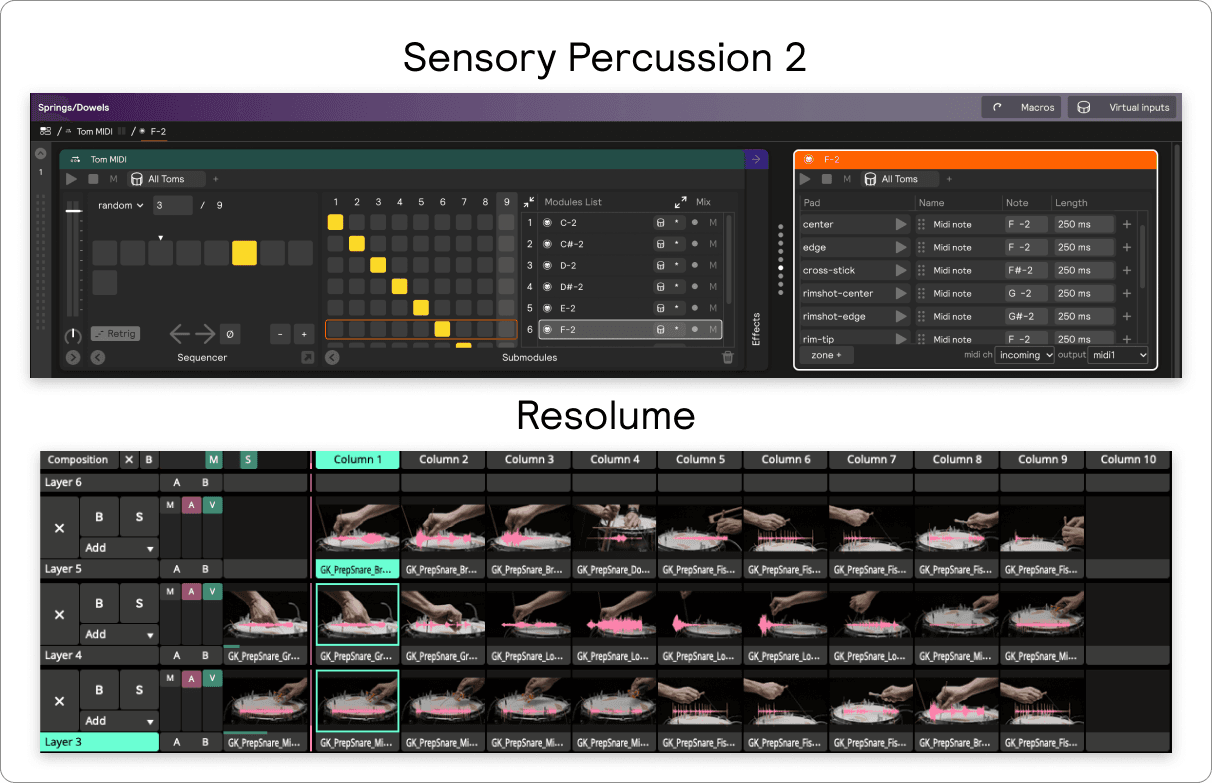Viewport: 1212px width, 783px height.
Task: Bypass Layer 4 with its B button
Action: (x=99, y=603)
